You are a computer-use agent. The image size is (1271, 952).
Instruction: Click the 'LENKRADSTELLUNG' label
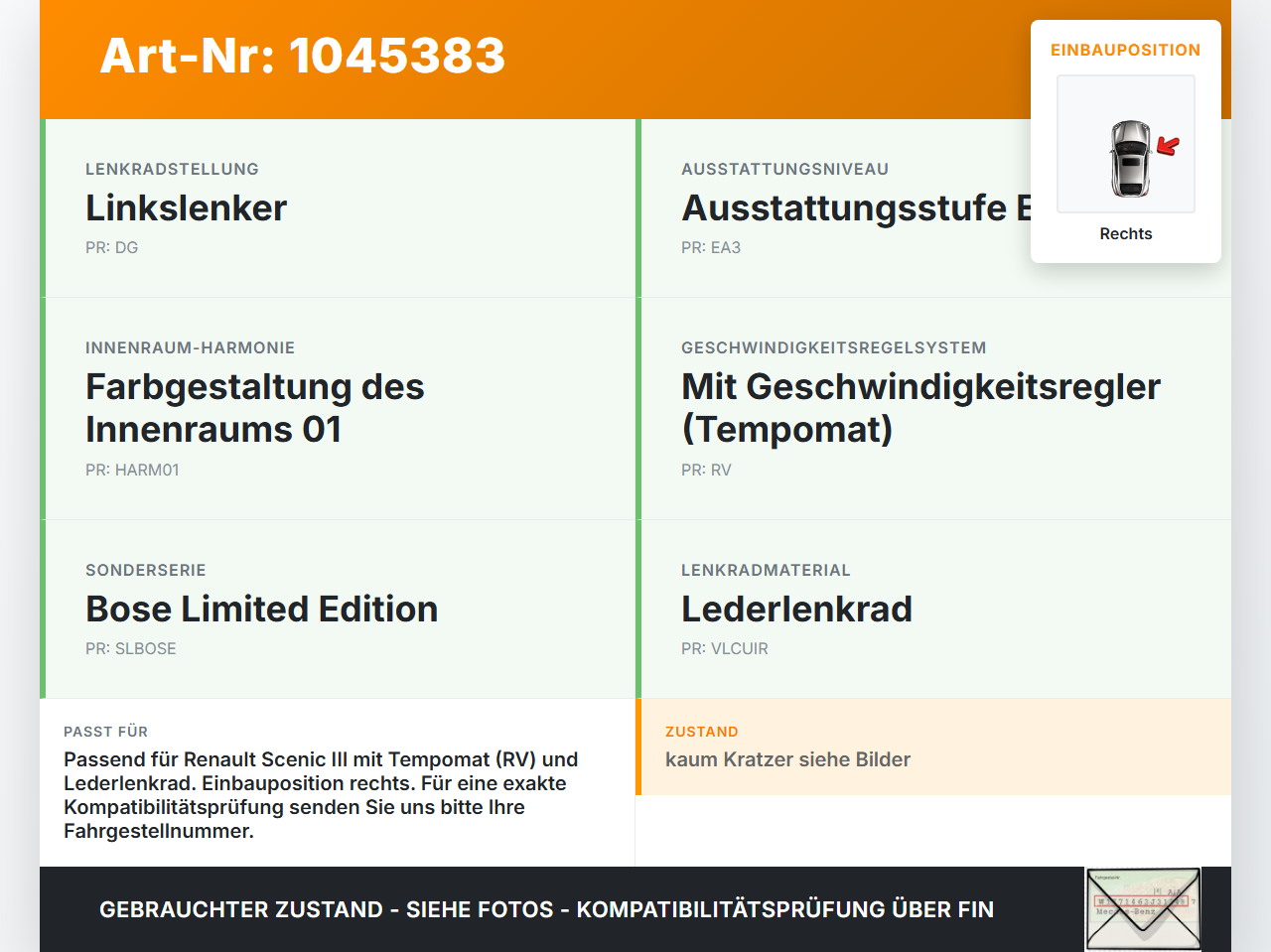pos(172,170)
